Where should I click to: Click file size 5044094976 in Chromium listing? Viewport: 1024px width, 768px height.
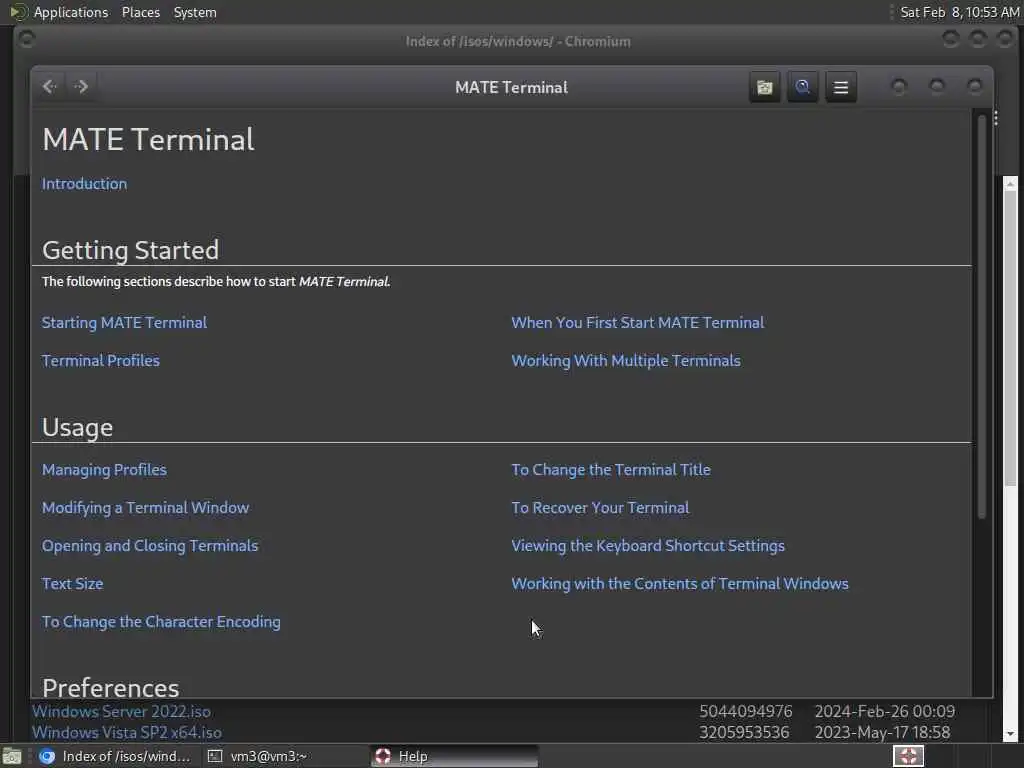[746, 711]
